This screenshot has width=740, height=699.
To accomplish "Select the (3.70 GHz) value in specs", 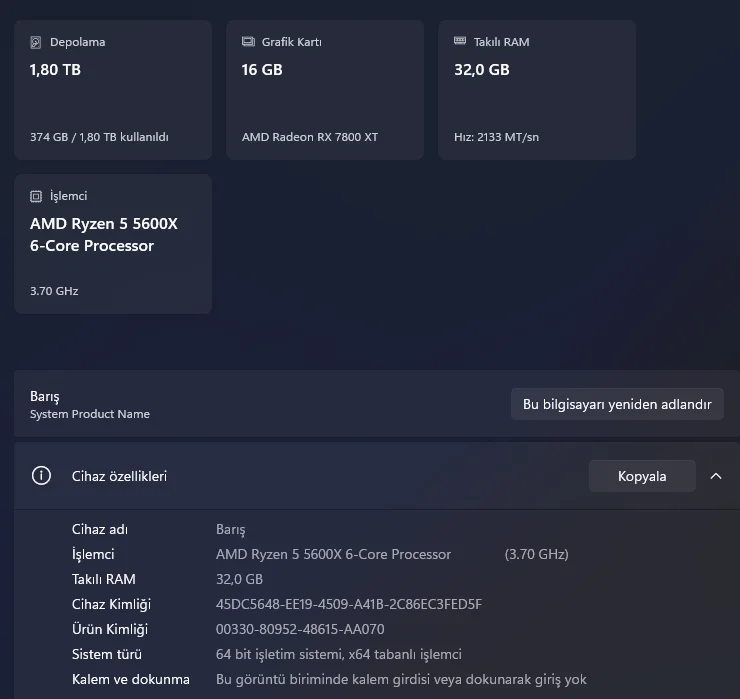I will coord(536,554).
